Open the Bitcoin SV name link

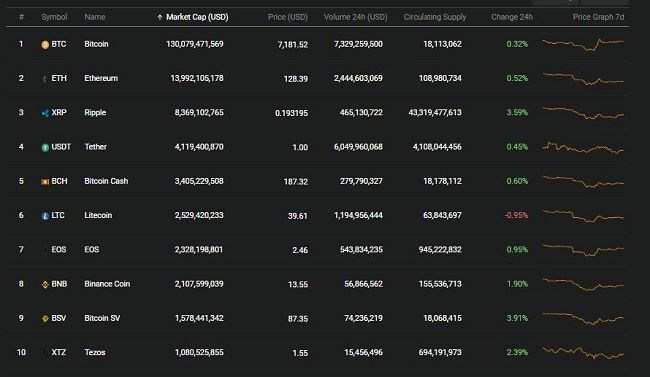pyautogui.click(x=102, y=318)
